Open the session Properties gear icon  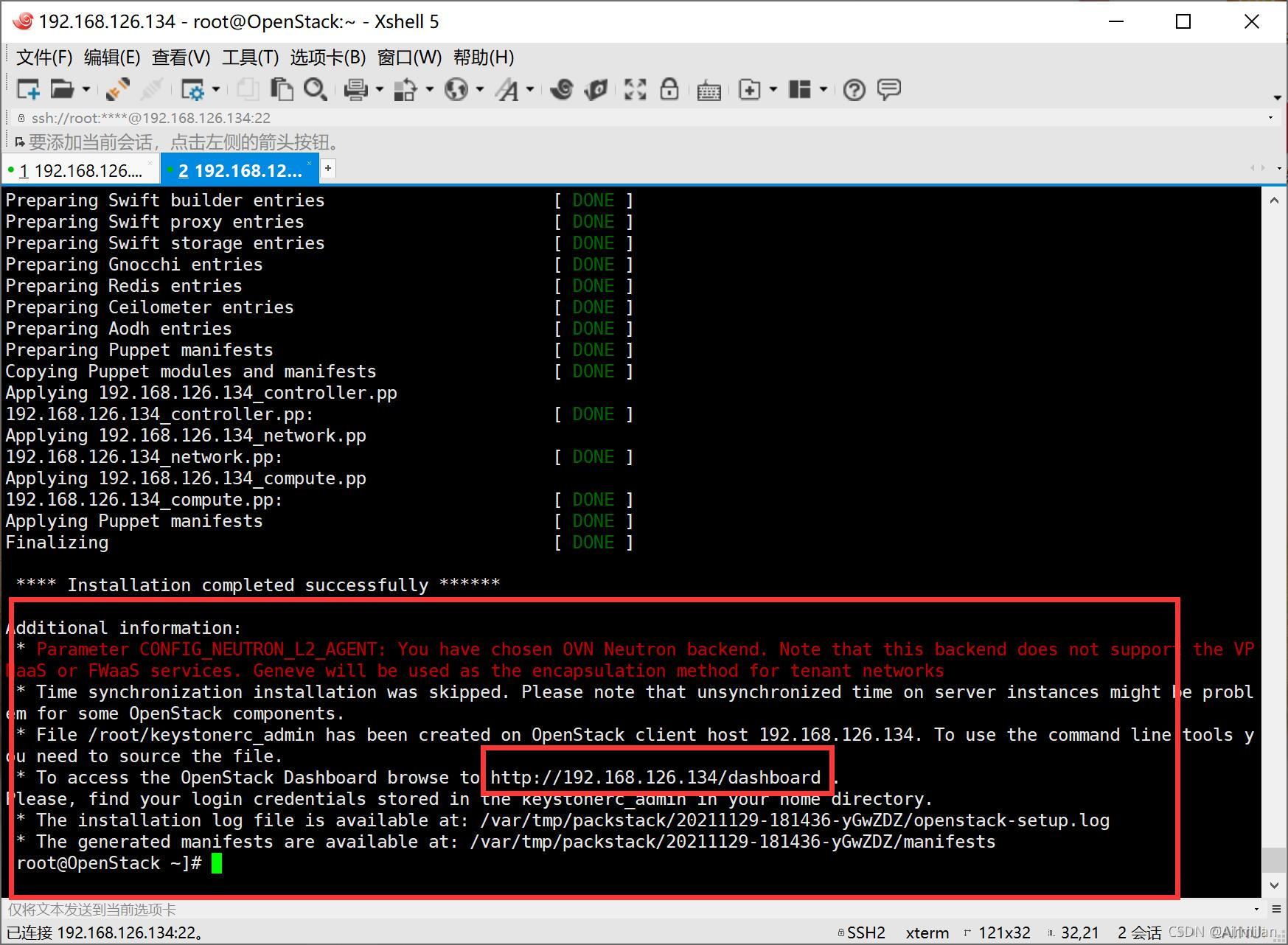point(192,89)
